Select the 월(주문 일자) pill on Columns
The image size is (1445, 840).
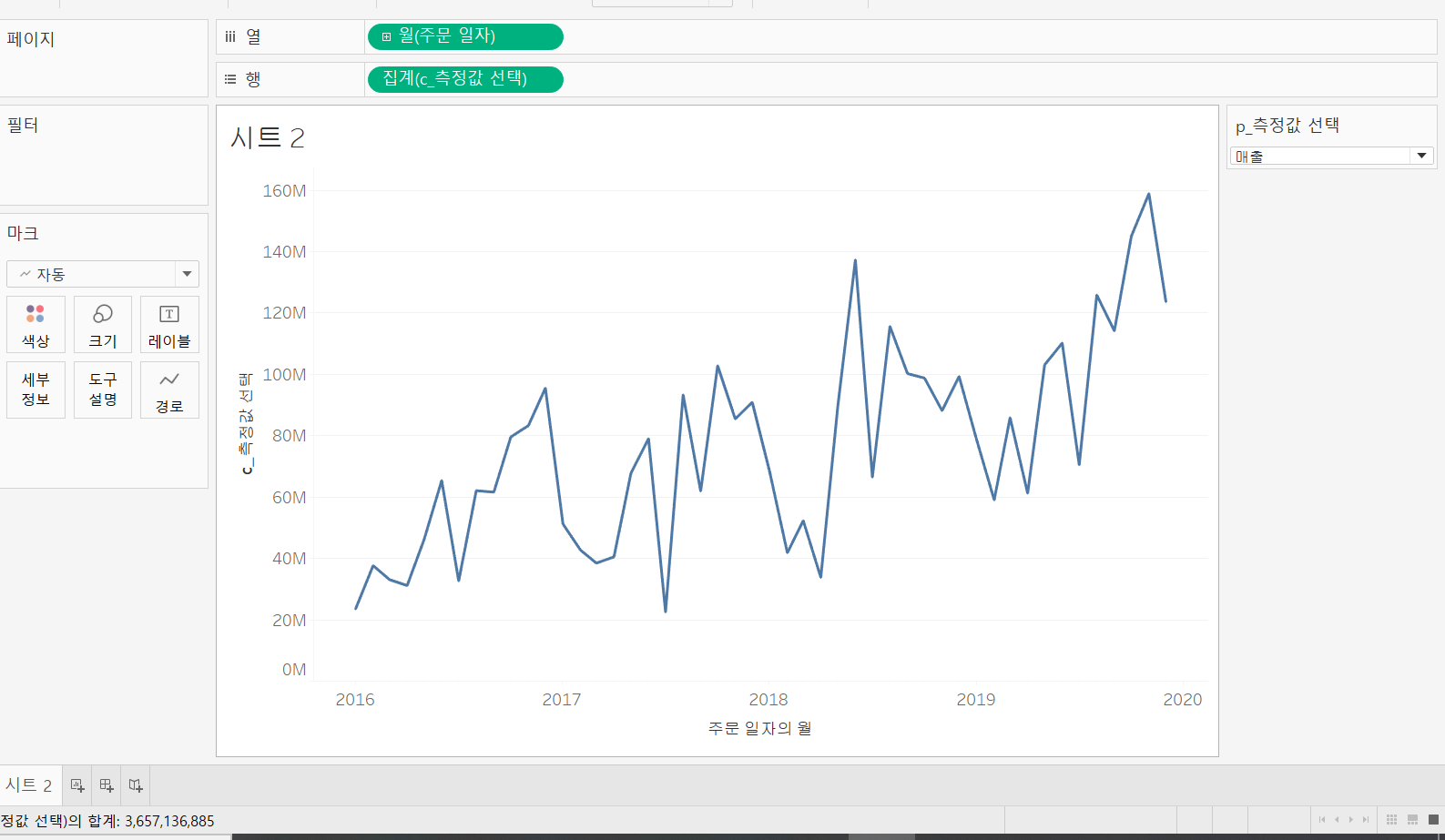click(465, 36)
